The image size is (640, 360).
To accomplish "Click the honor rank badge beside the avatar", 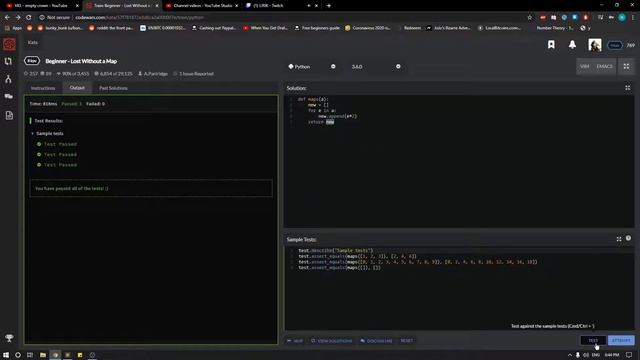I will tap(615, 45).
